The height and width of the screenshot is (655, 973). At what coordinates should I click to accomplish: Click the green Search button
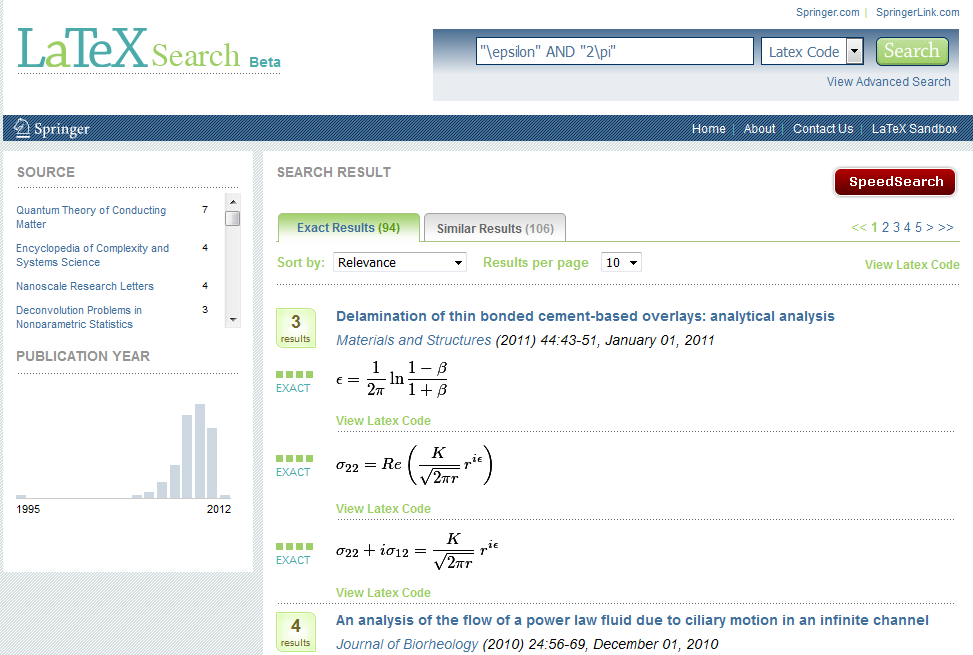click(912, 51)
